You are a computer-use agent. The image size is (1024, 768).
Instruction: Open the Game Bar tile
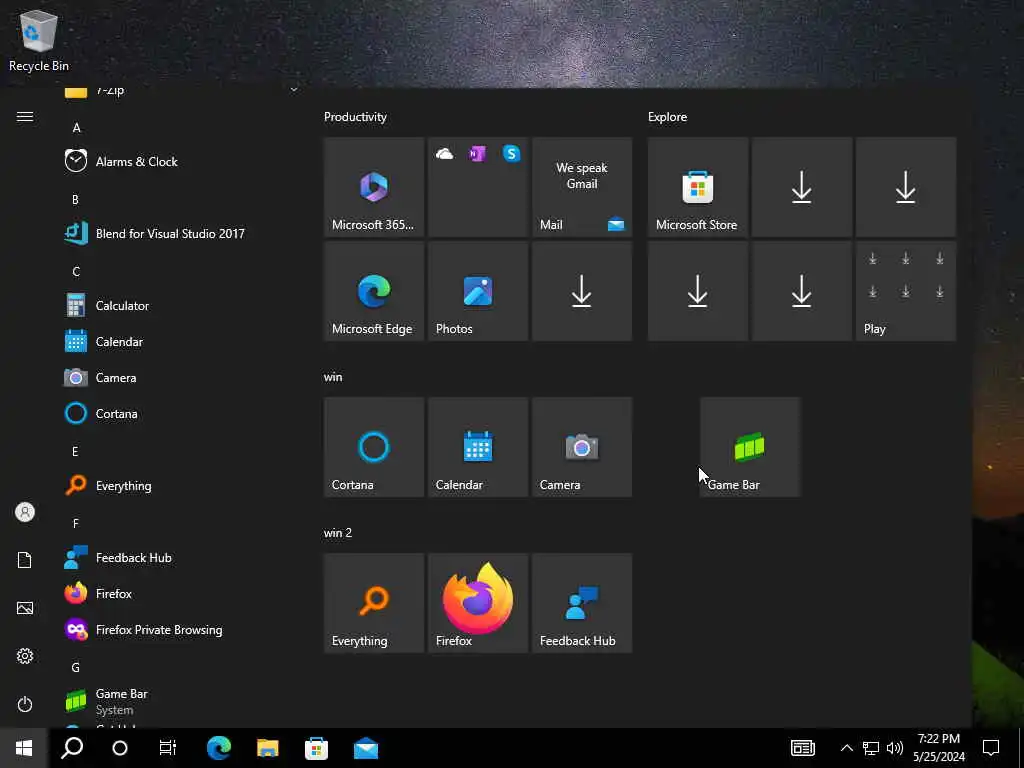(750, 447)
